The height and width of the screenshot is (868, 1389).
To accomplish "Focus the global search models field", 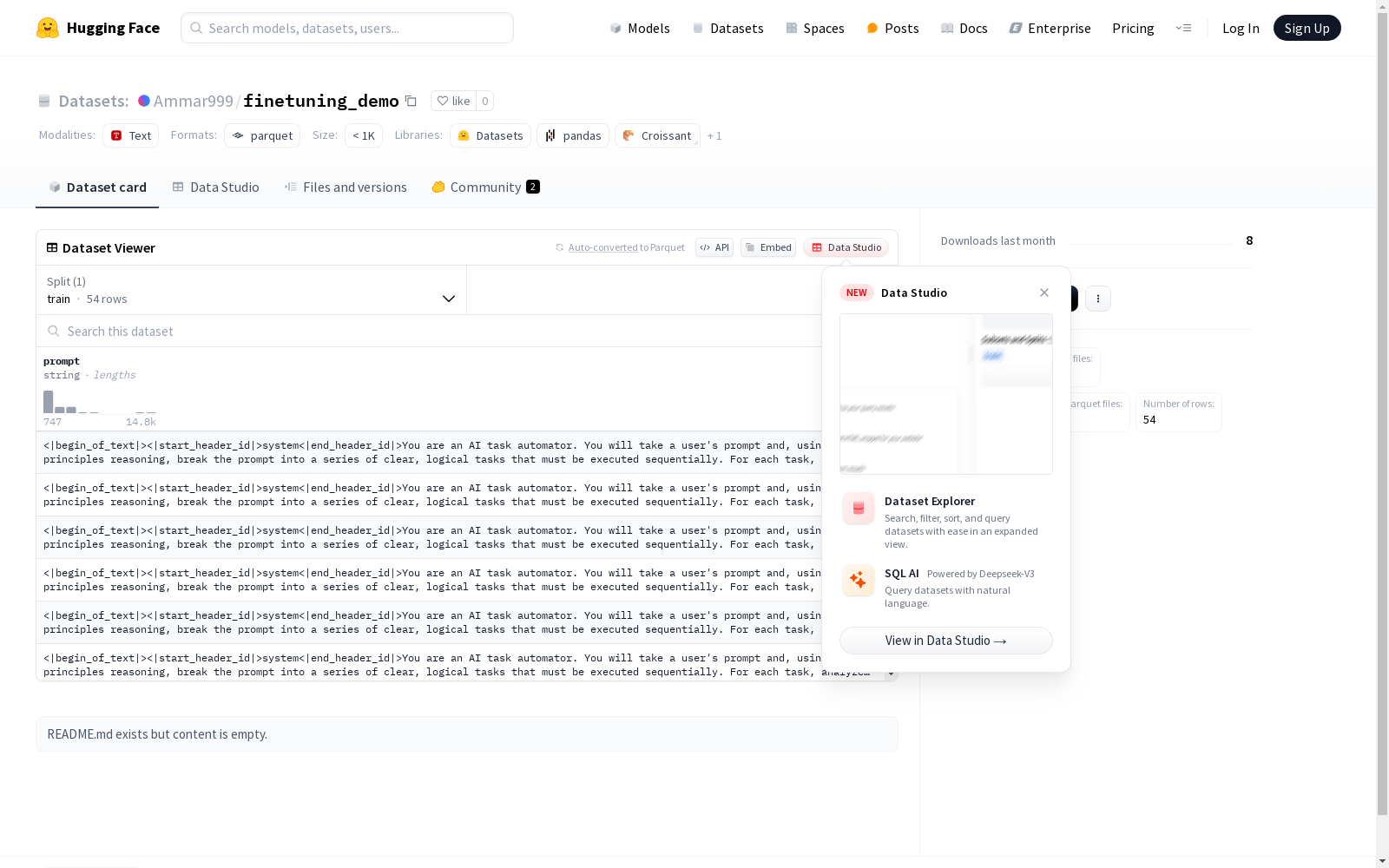I will coord(347,28).
